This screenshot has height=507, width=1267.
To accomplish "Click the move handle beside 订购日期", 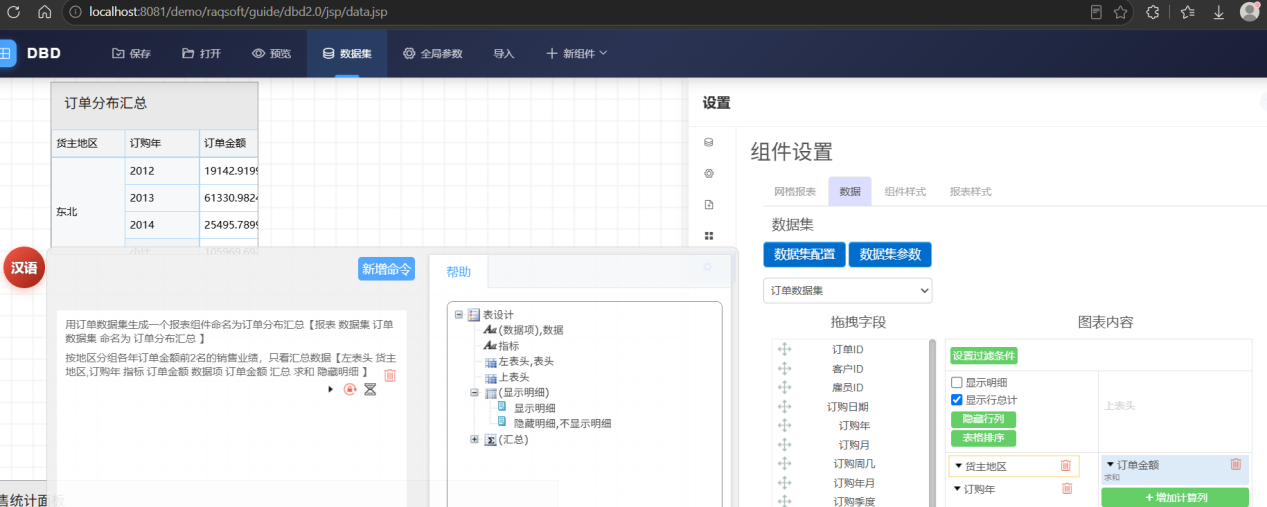I will click(785, 406).
